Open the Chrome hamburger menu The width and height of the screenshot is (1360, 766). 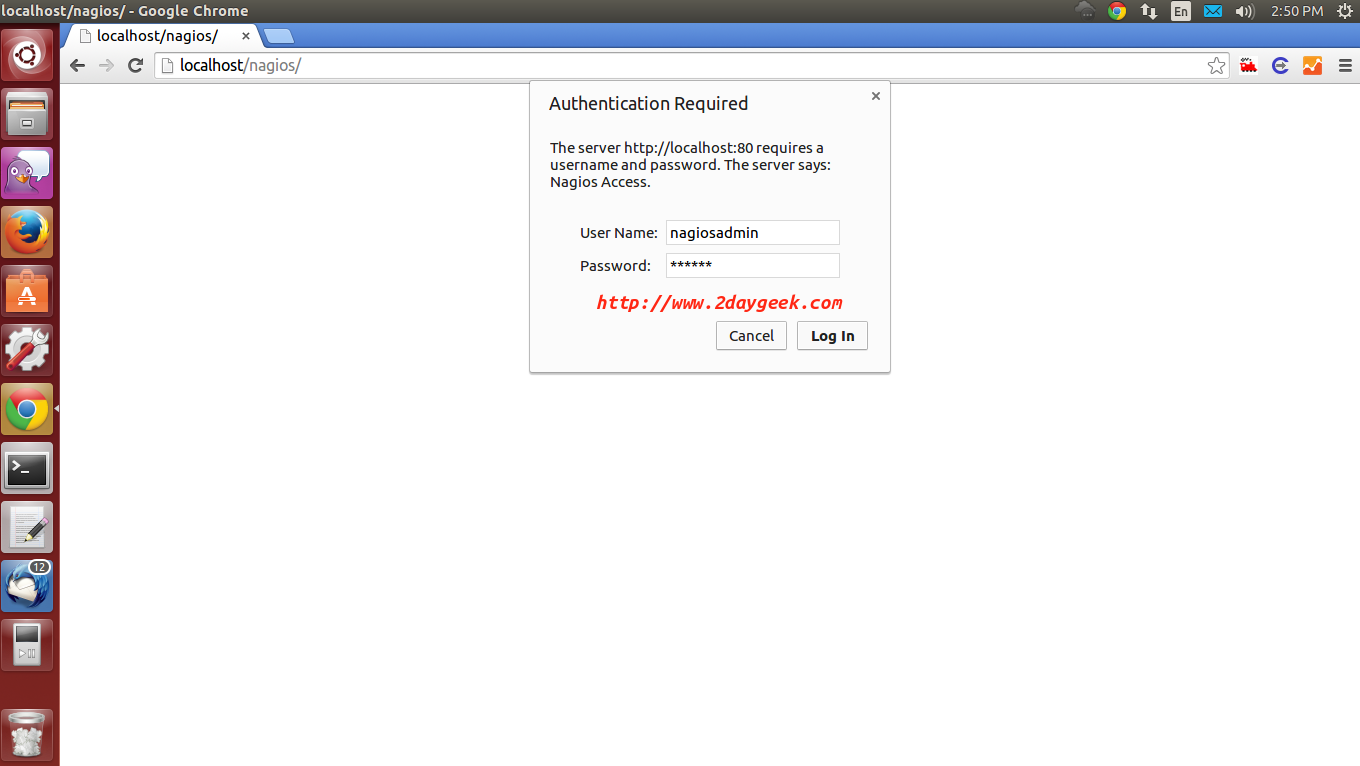click(x=1345, y=66)
